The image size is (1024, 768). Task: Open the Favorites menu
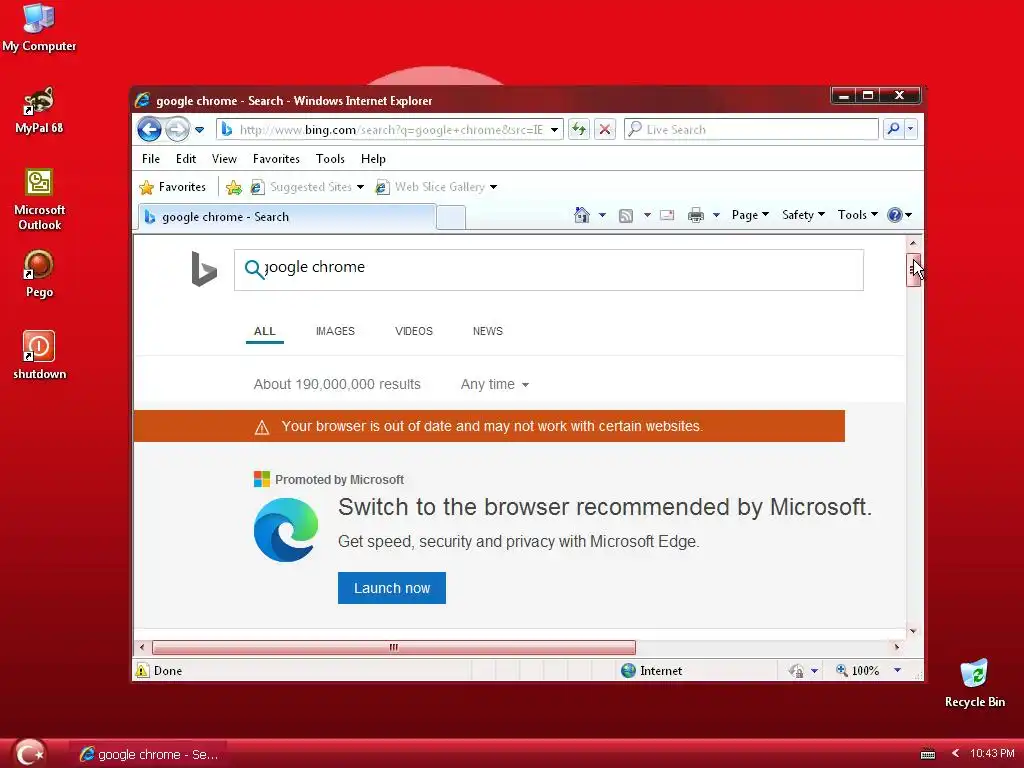(276, 159)
